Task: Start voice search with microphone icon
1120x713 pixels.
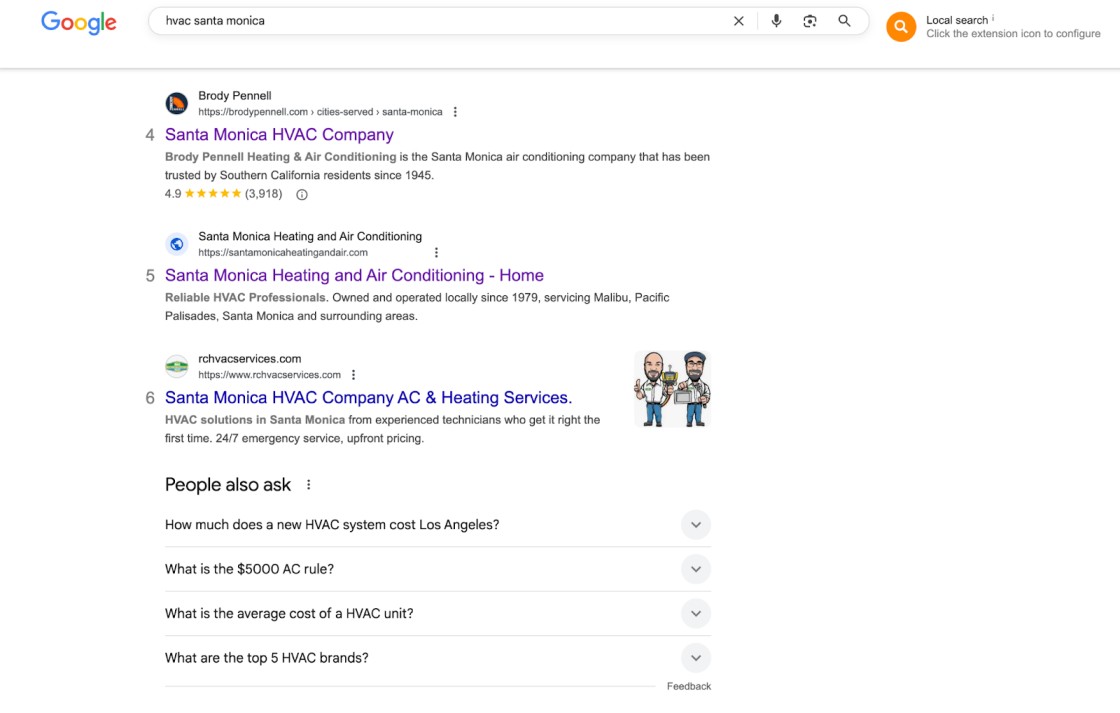Action: click(776, 21)
